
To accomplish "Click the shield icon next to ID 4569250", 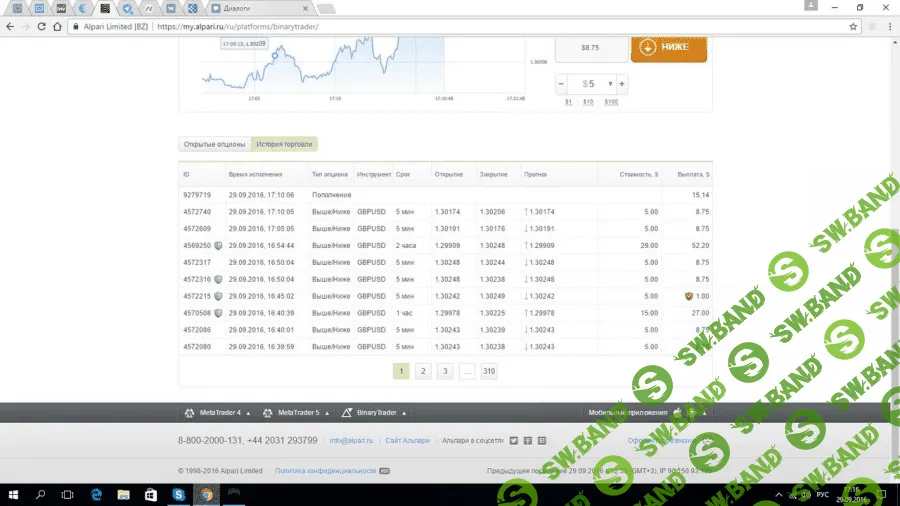I will click(217, 245).
